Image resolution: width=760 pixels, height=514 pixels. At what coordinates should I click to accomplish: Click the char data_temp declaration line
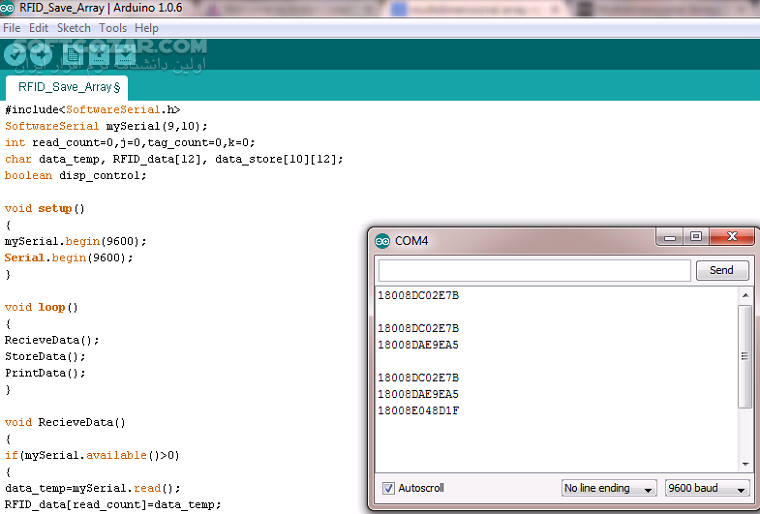tap(174, 159)
